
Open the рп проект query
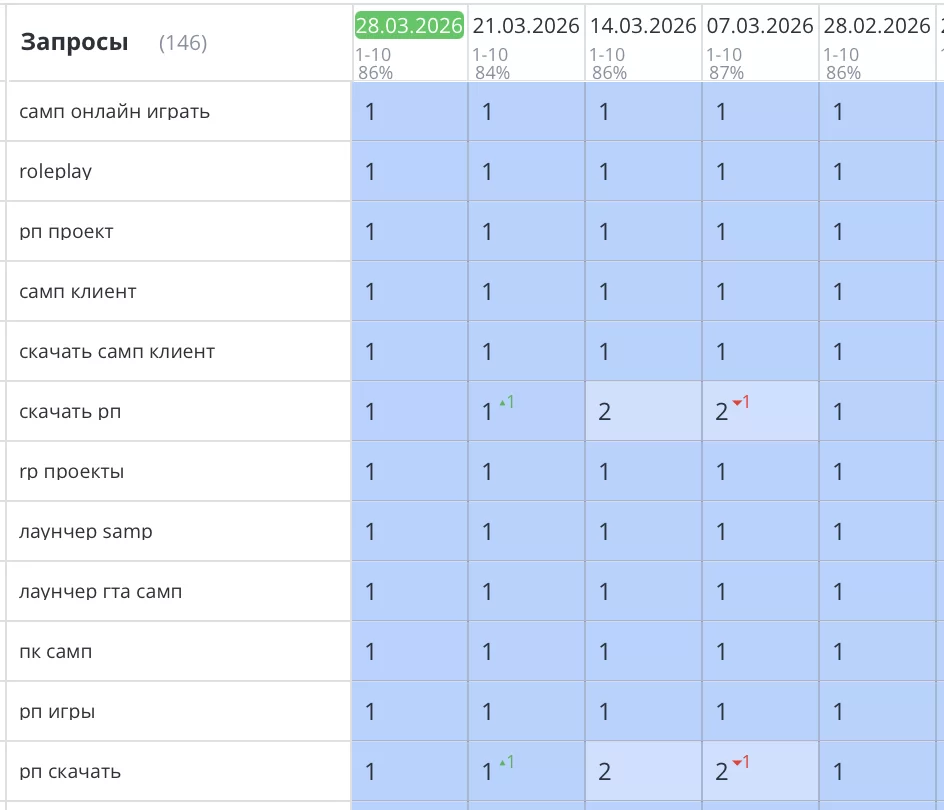click(66, 231)
